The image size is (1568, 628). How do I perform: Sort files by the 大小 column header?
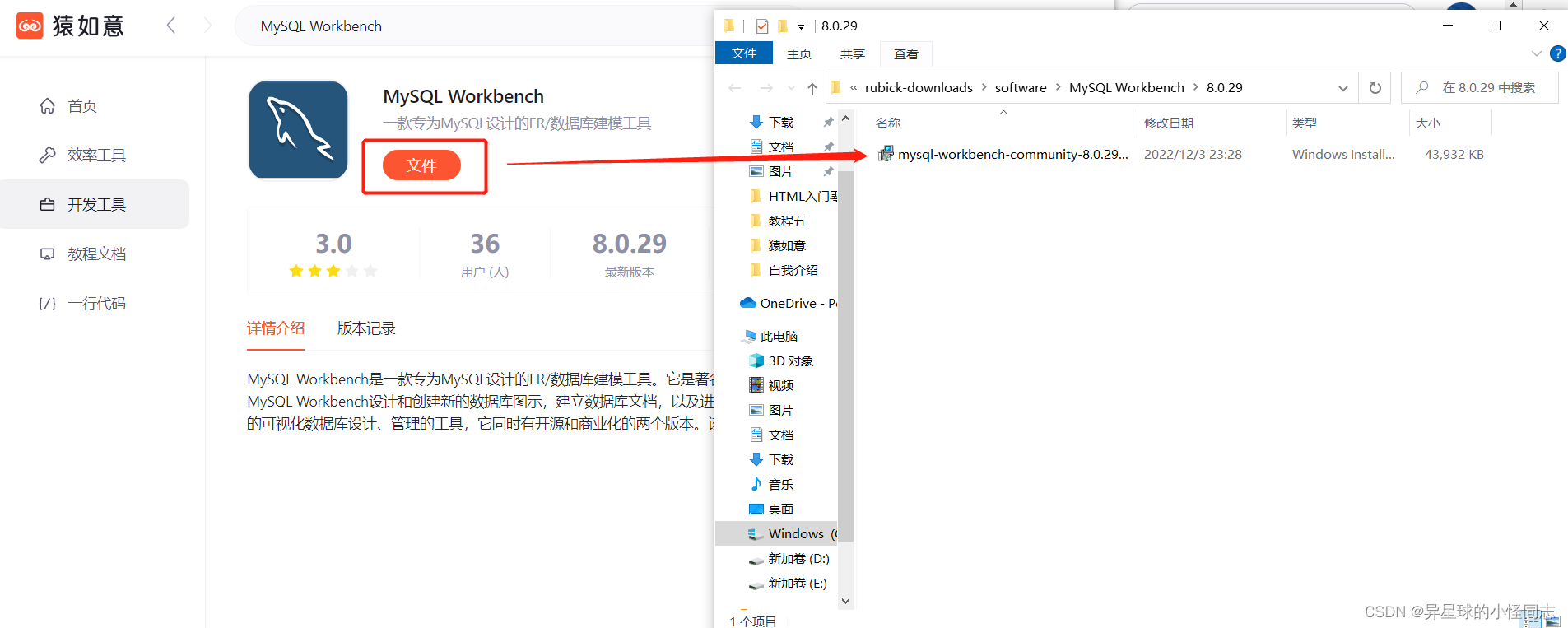point(1428,123)
